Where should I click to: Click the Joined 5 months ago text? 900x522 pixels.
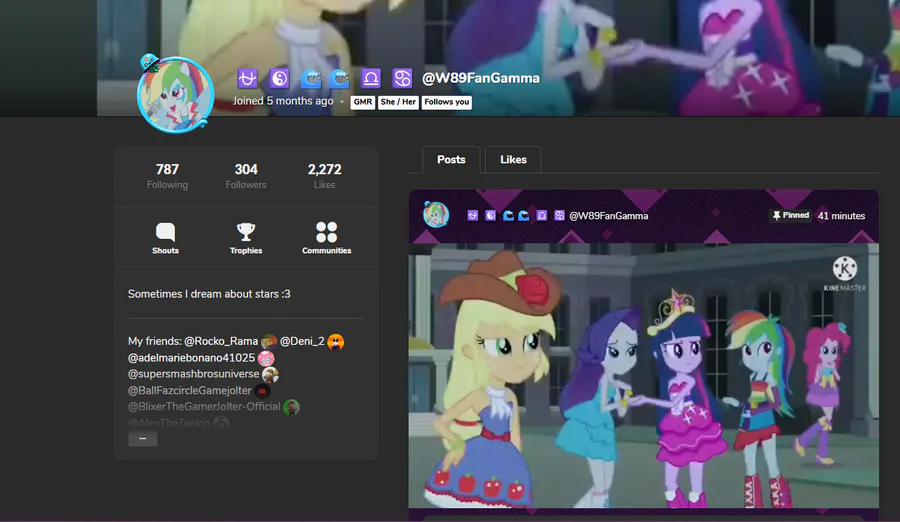(x=283, y=101)
